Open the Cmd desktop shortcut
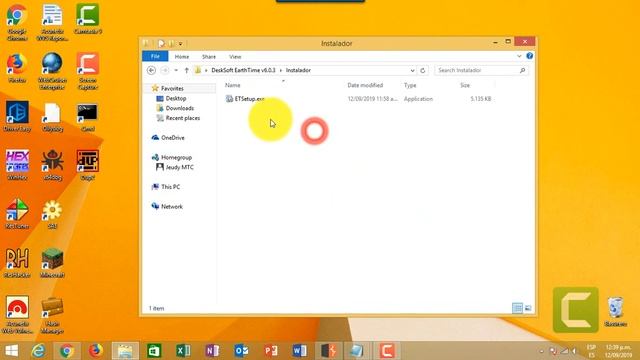 coord(88,118)
